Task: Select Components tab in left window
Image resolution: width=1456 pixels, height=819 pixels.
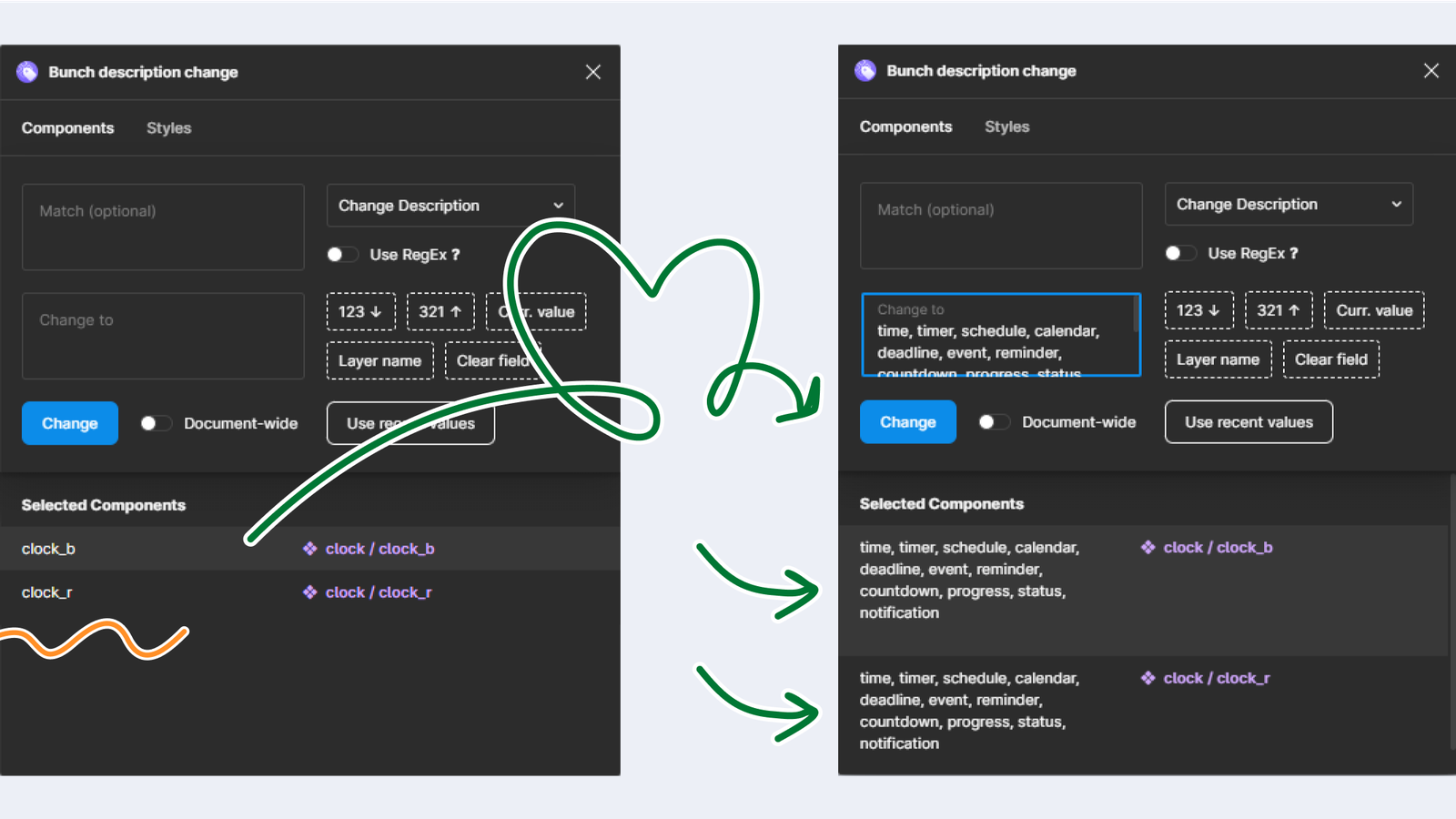Action: click(68, 128)
